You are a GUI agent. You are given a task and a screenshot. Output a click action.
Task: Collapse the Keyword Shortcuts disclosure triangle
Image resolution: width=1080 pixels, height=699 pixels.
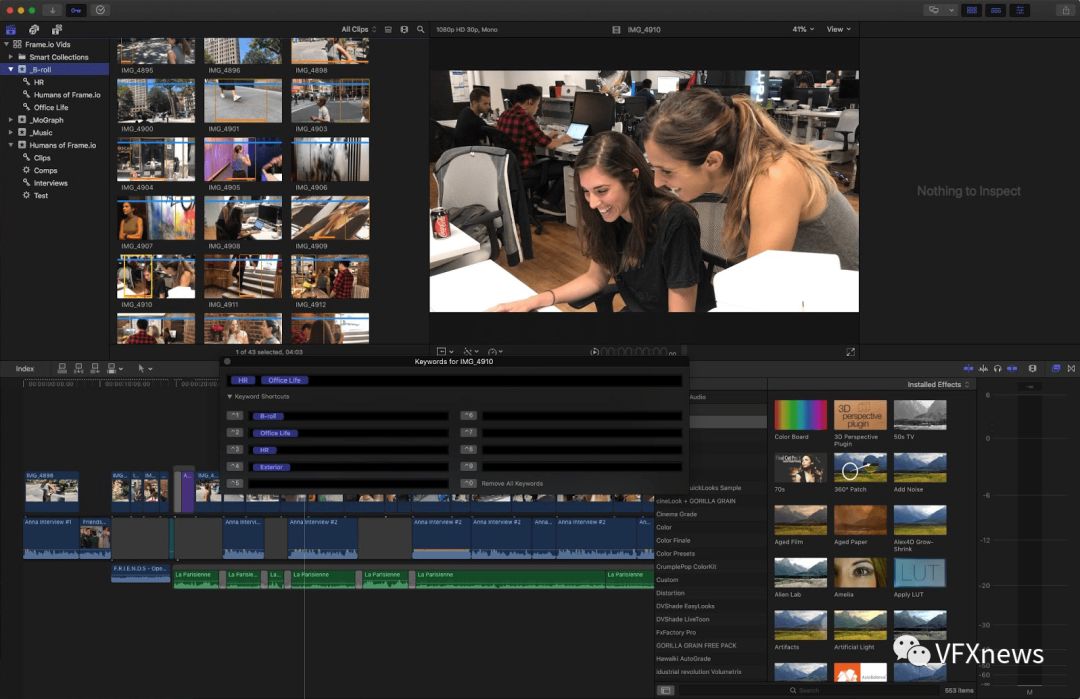click(229, 397)
